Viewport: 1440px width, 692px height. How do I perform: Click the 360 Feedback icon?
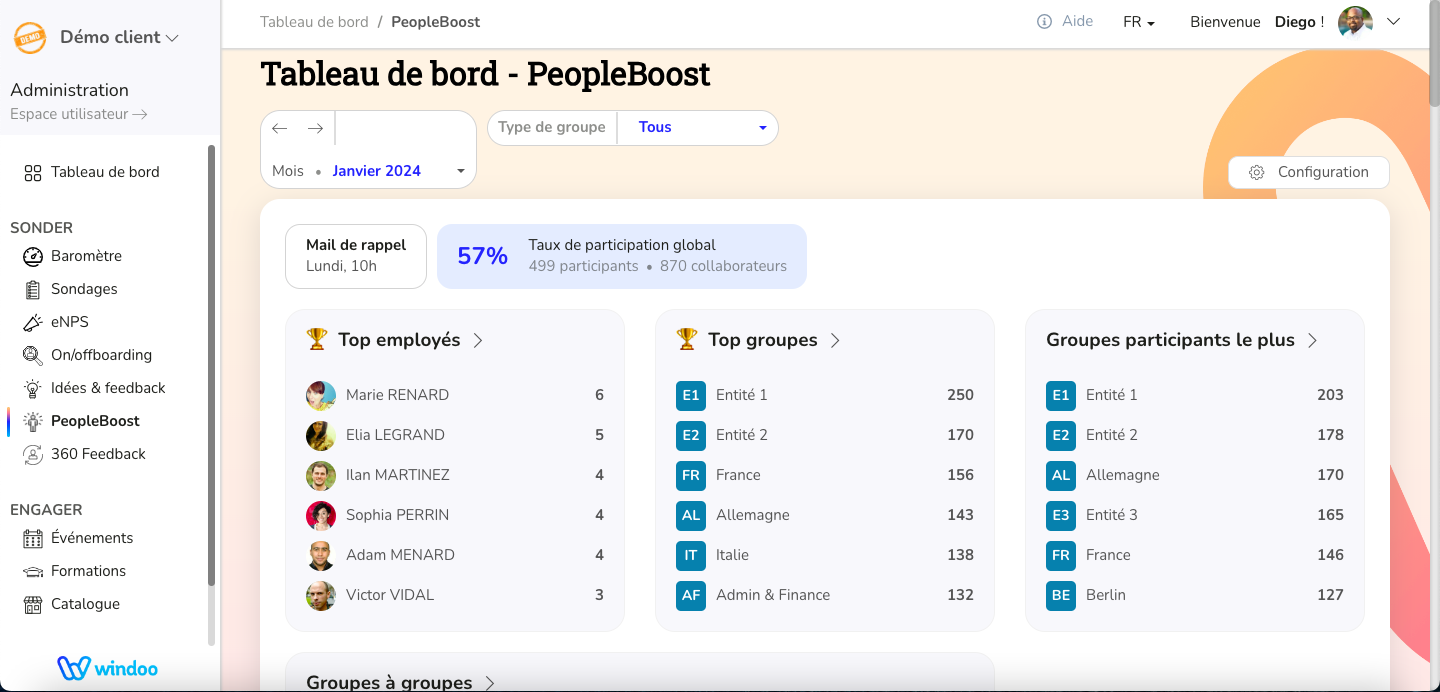pos(33,454)
